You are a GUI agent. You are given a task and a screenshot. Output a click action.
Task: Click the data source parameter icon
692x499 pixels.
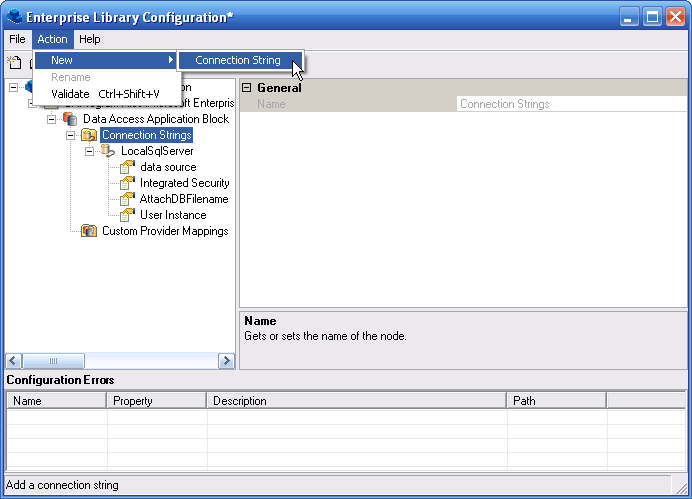pos(126,167)
